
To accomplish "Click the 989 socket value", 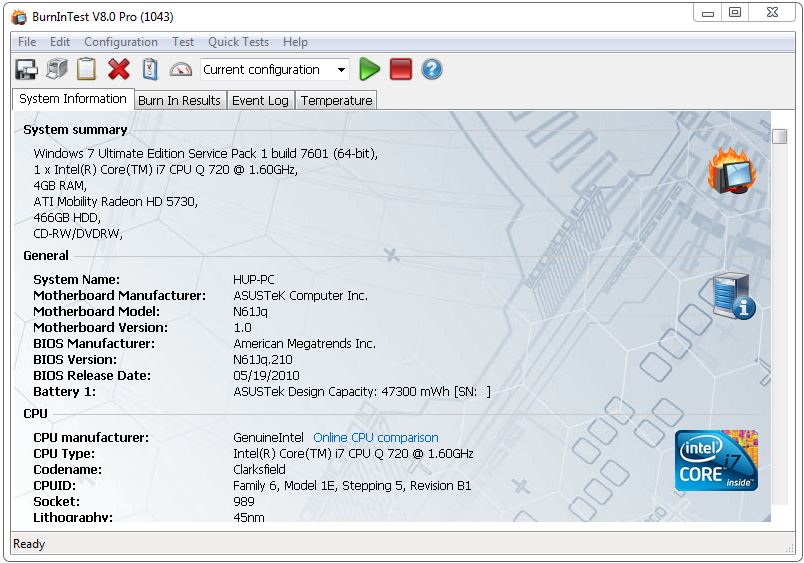I will pyautogui.click(x=244, y=501).
